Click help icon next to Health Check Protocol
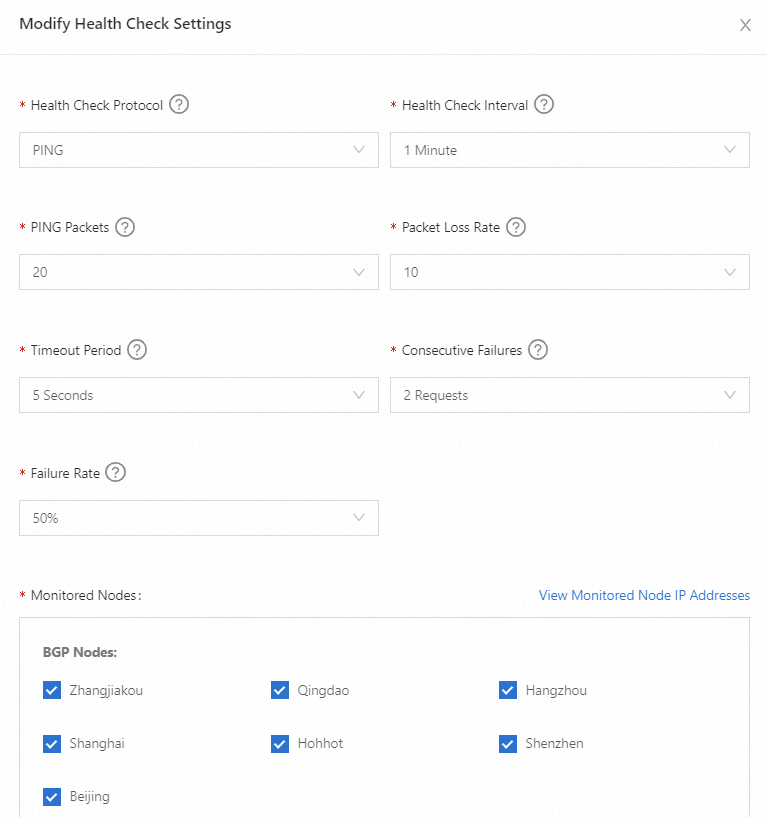 coord(179,105)
